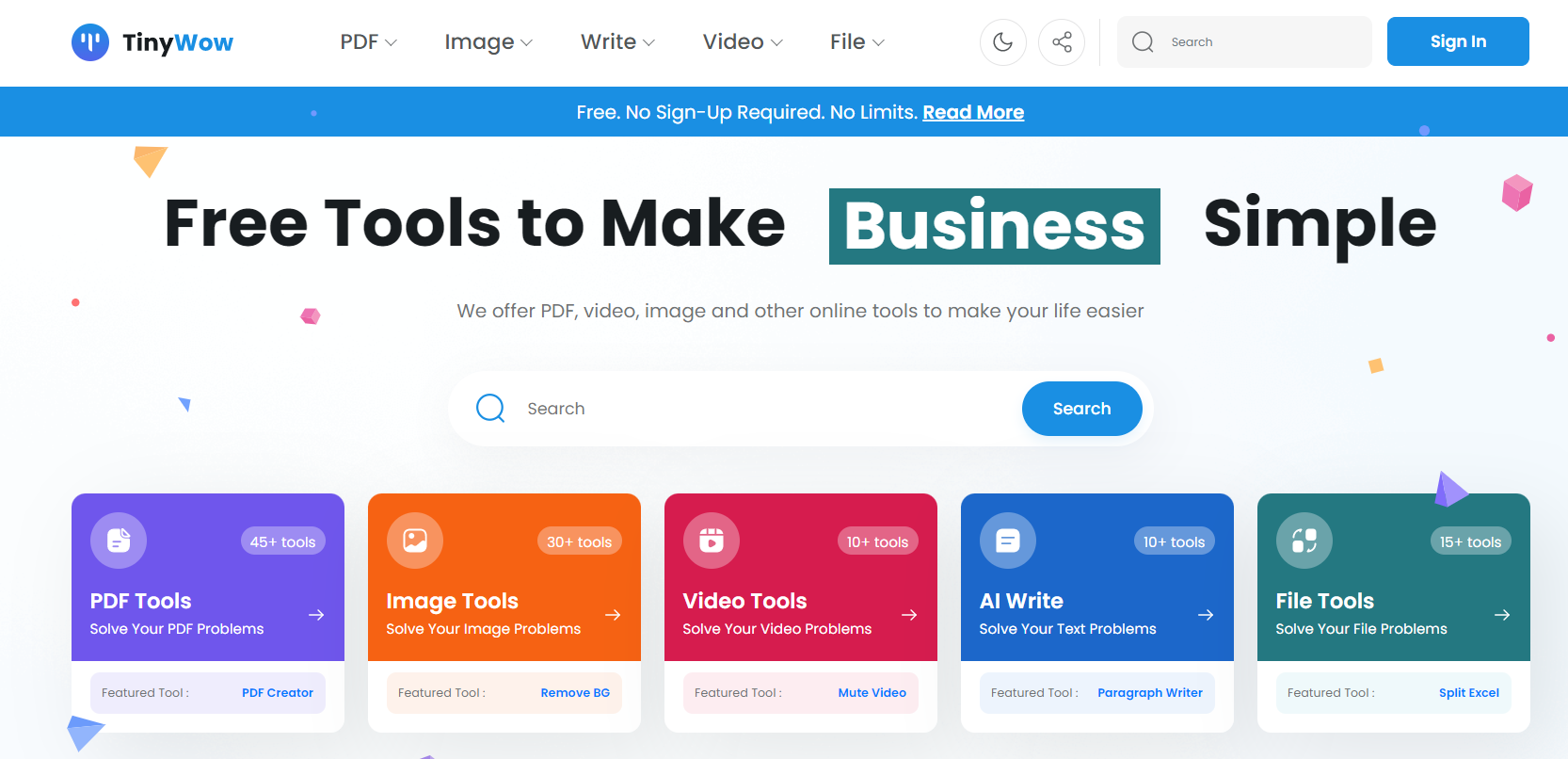This screenshot has height=759, width=1568.
Task: Click arrow on AI Write card
Action: 1206,615
